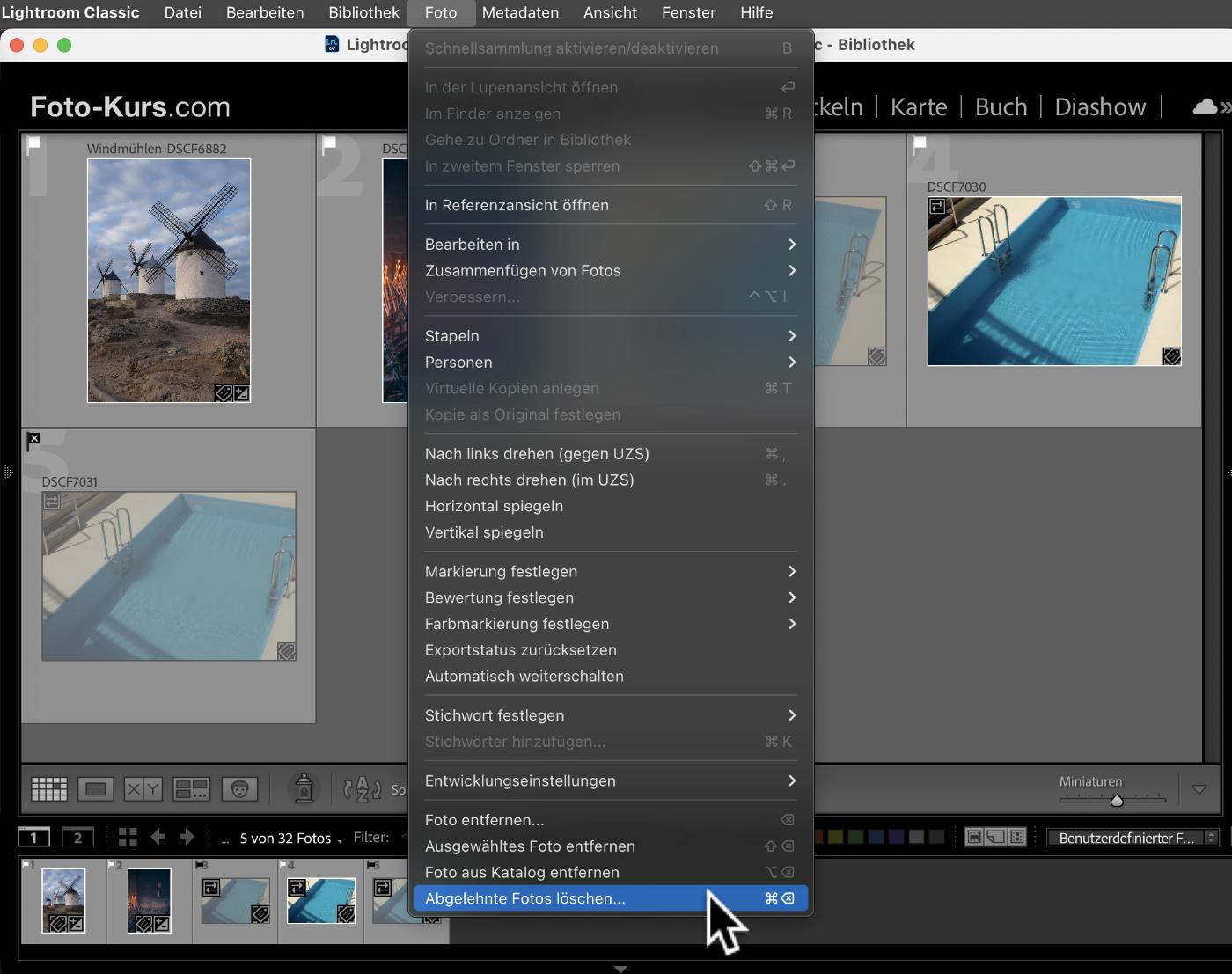Expand the Personen submenu
This screenshot has height=974, width=1232.
(x=611, y=363)
